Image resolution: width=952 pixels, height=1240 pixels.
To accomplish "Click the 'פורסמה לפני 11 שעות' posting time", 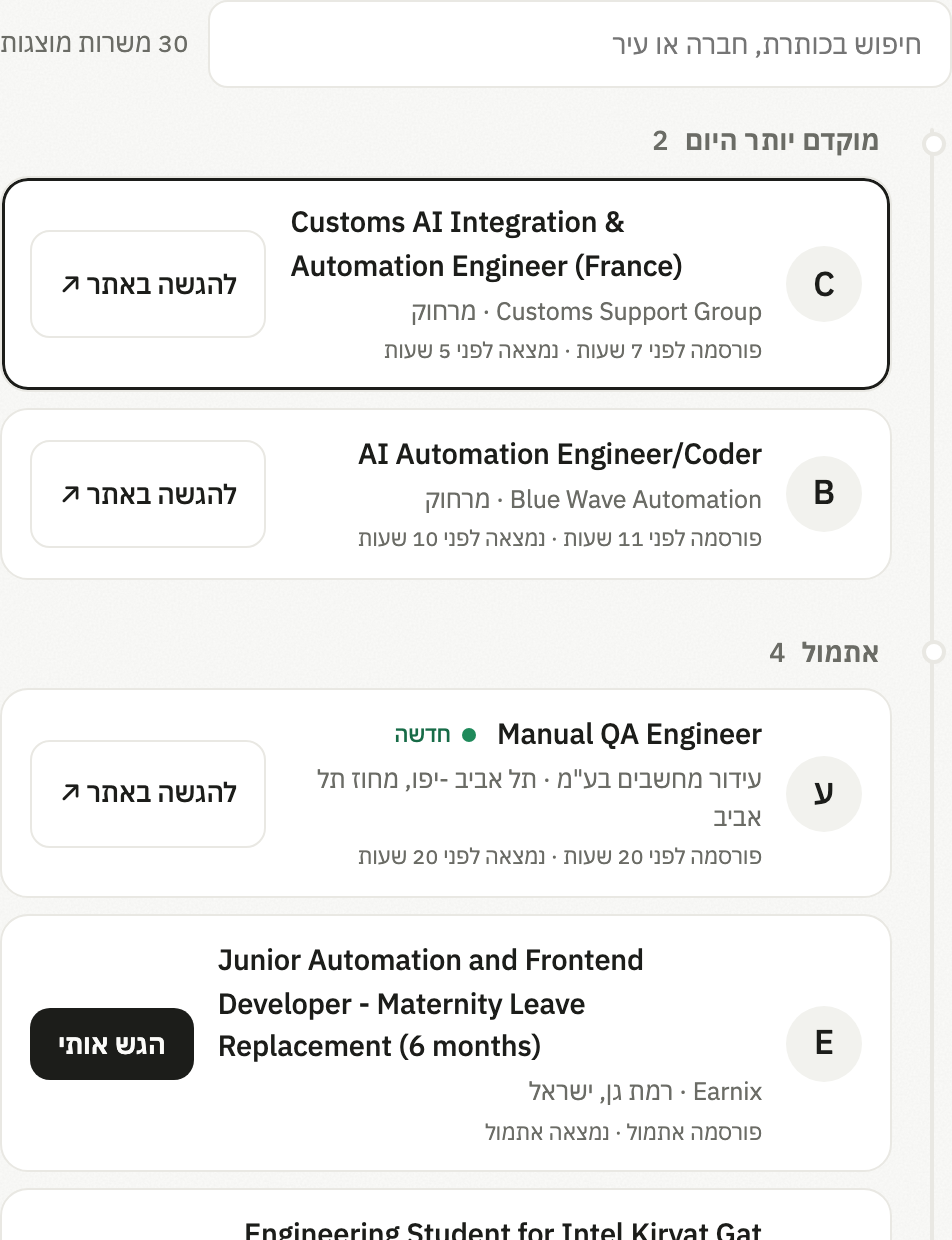I will tap(661, 538).
